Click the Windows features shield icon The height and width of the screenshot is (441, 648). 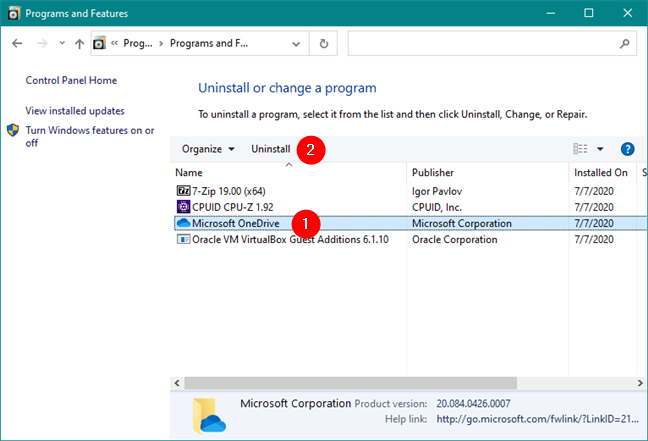(13, 130)
